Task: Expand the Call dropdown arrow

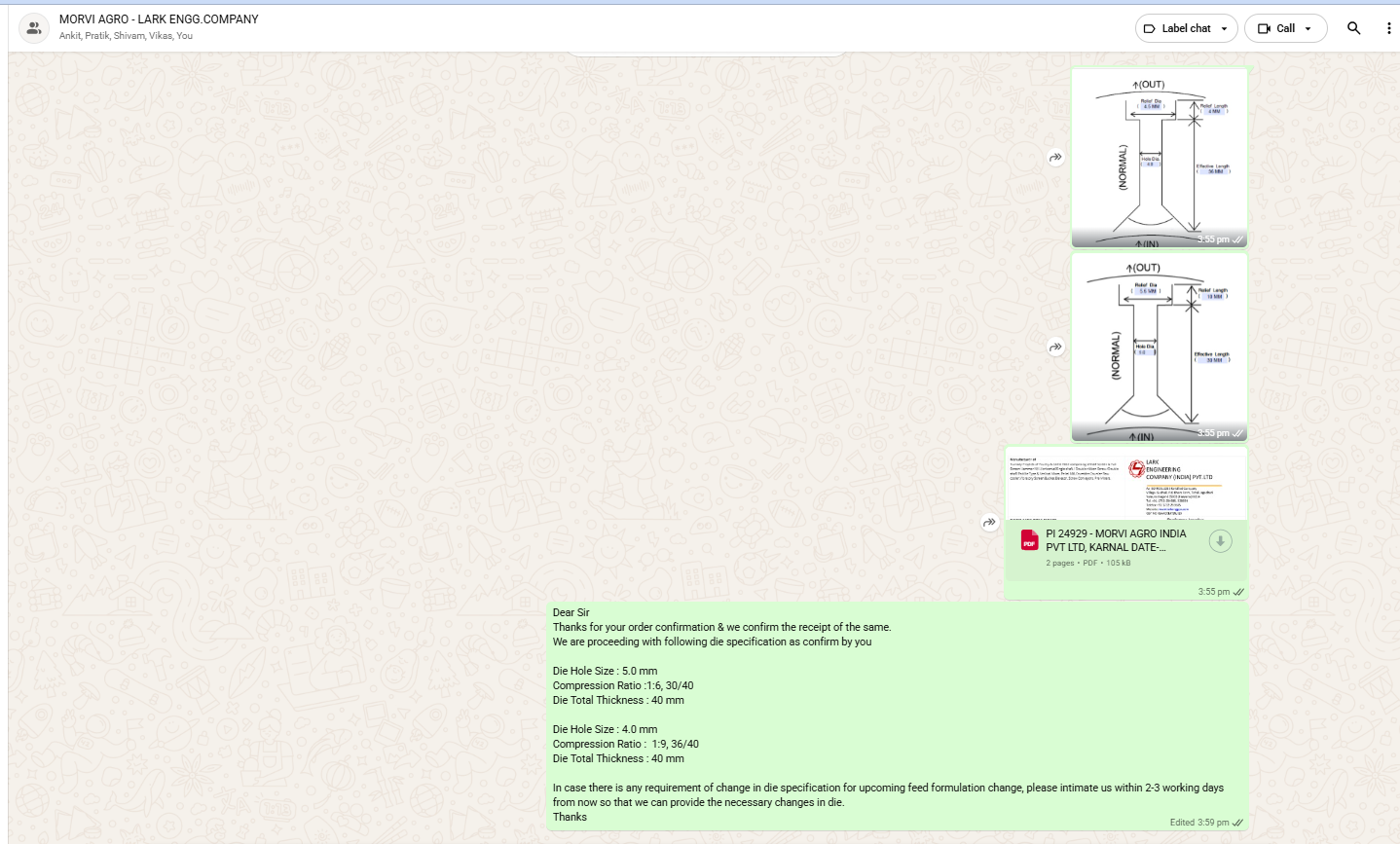Action: click(x=1308, y=28)
